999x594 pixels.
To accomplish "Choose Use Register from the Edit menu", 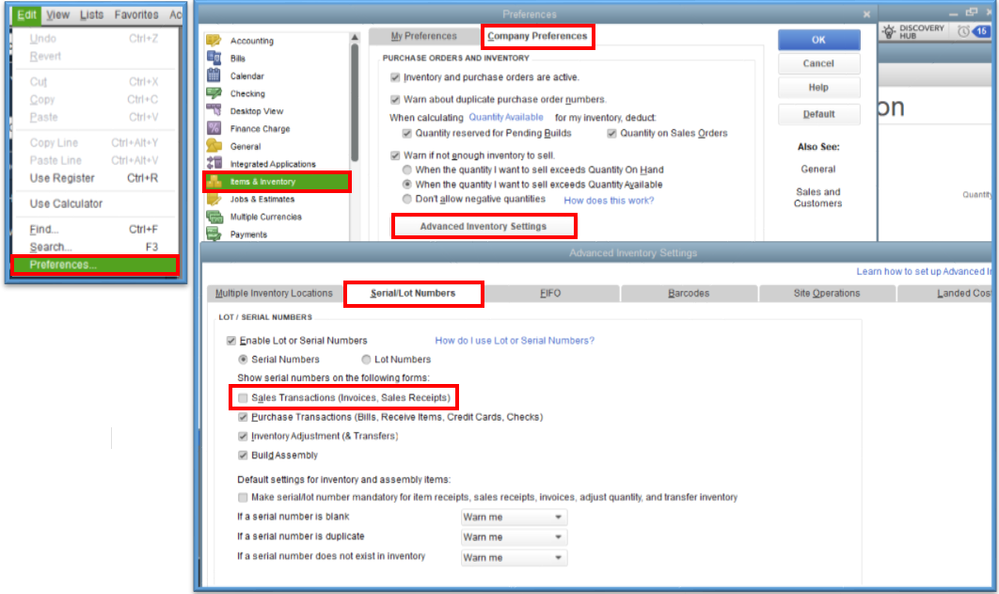I will [x=95, y=178].
